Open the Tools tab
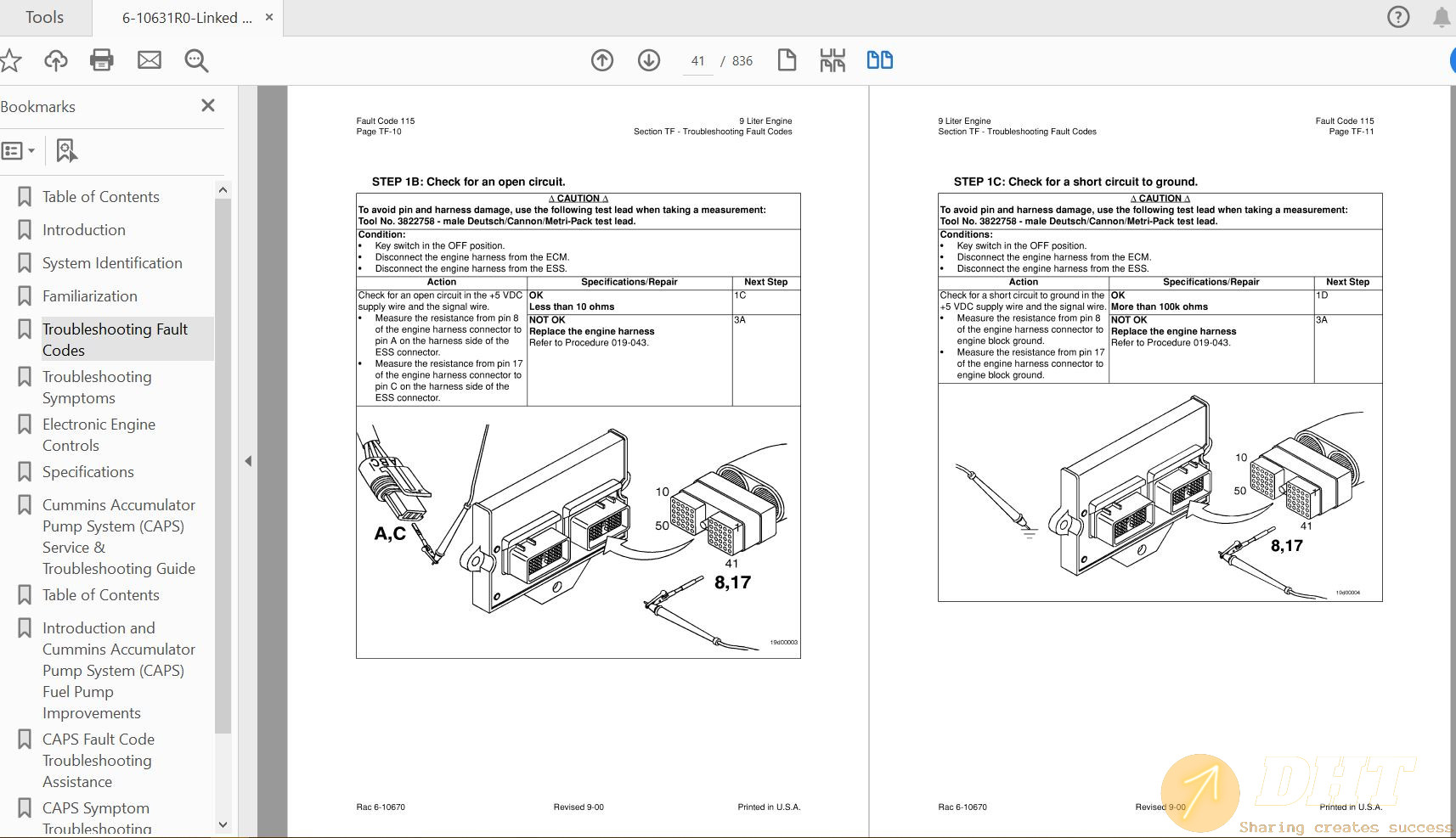The height and width of the screenshot is (838, 1456). coord(44,17)
